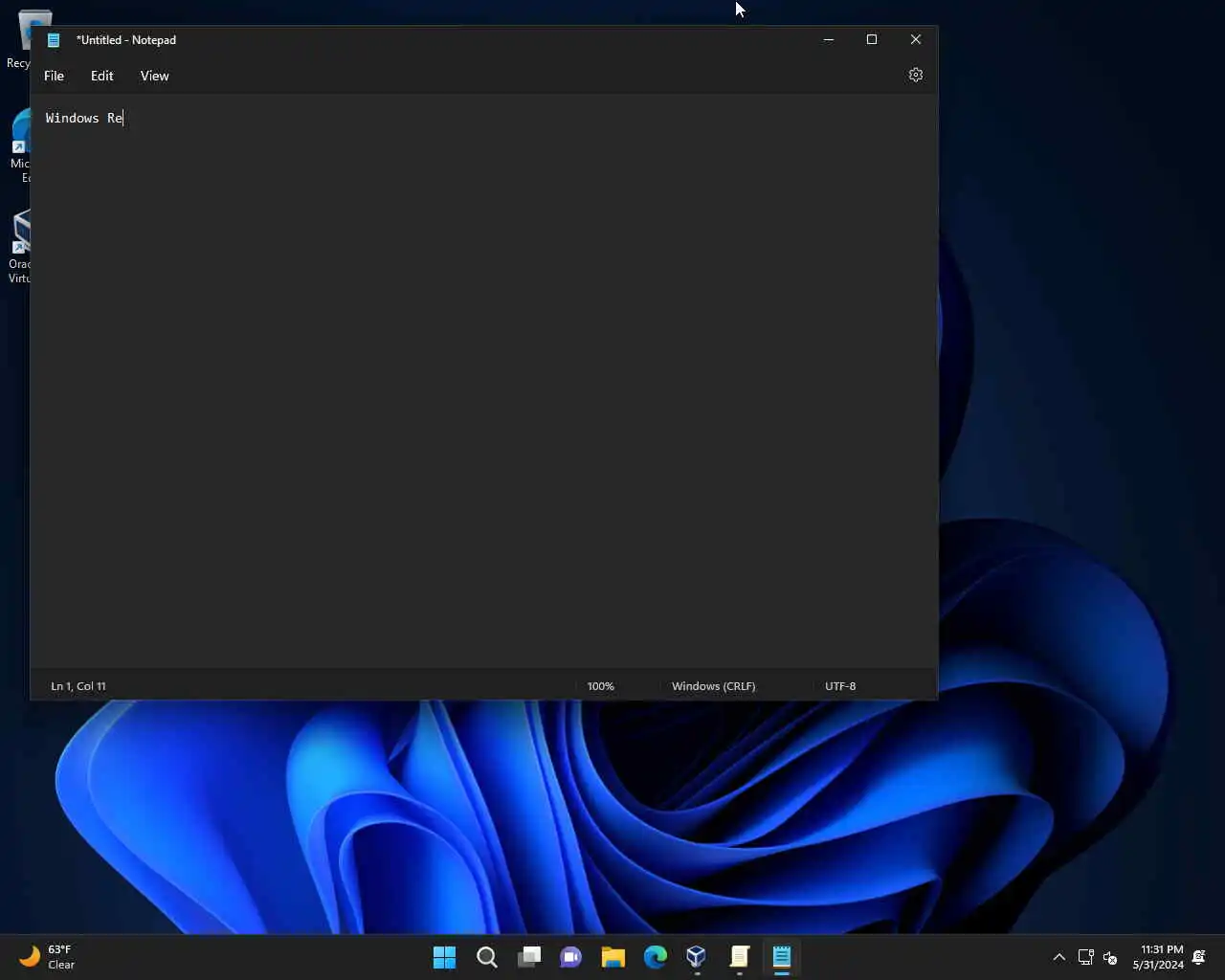Open the network status tray icon
The height and width of the screenshot is (980, 1225).
tap(1085, 957)
